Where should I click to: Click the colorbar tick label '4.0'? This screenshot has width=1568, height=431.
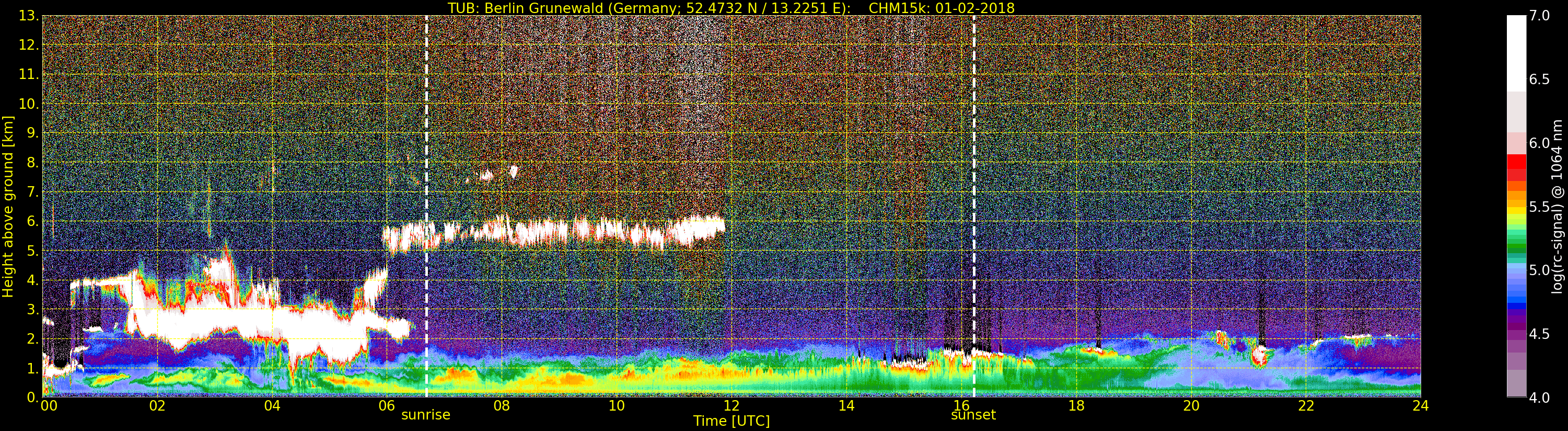pyautogui.click(x=1539, y=398)
